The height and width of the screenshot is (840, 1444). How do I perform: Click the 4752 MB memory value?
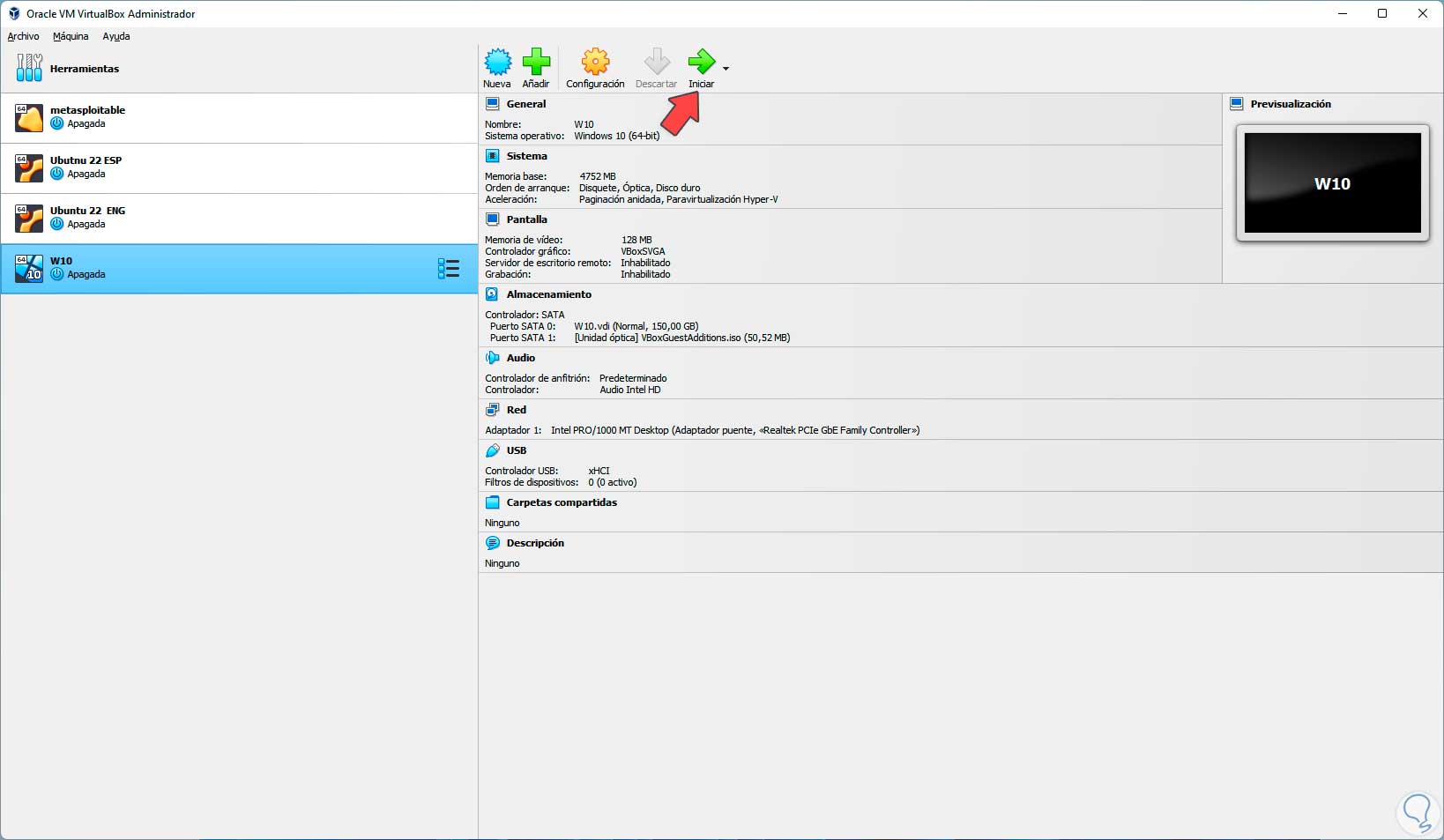[597, 176]
